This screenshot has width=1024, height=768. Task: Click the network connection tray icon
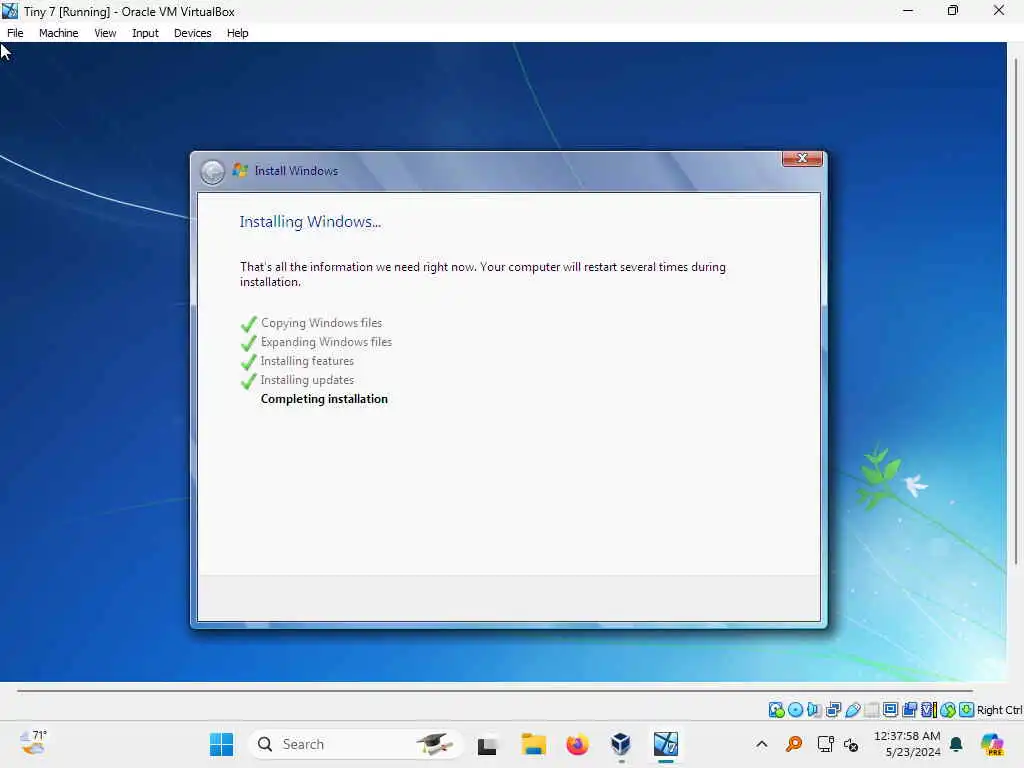pyautogui.click(x=825, y=744)
